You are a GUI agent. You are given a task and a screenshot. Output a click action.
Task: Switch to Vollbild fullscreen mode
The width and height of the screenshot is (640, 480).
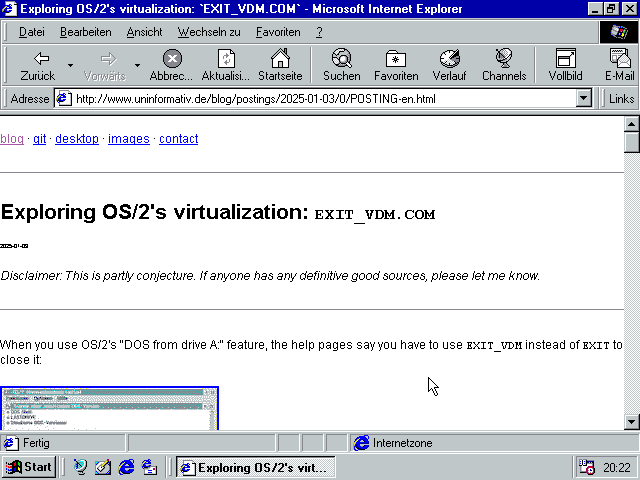(565, 65)
